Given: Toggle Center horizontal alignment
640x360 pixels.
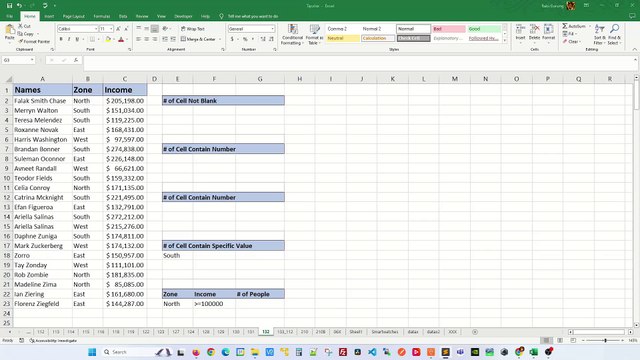Looking at the screenshot, I should tap(147, 39).
